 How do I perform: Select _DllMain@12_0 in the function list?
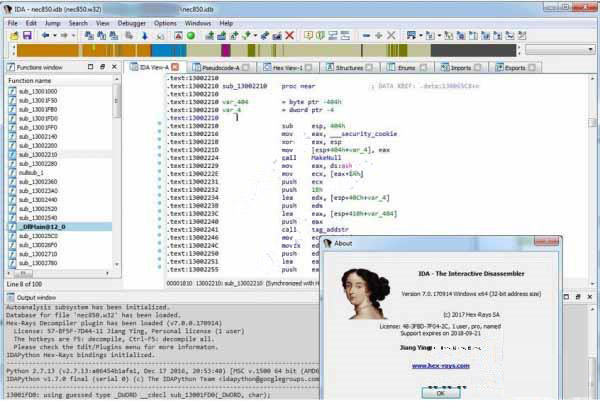44,228
